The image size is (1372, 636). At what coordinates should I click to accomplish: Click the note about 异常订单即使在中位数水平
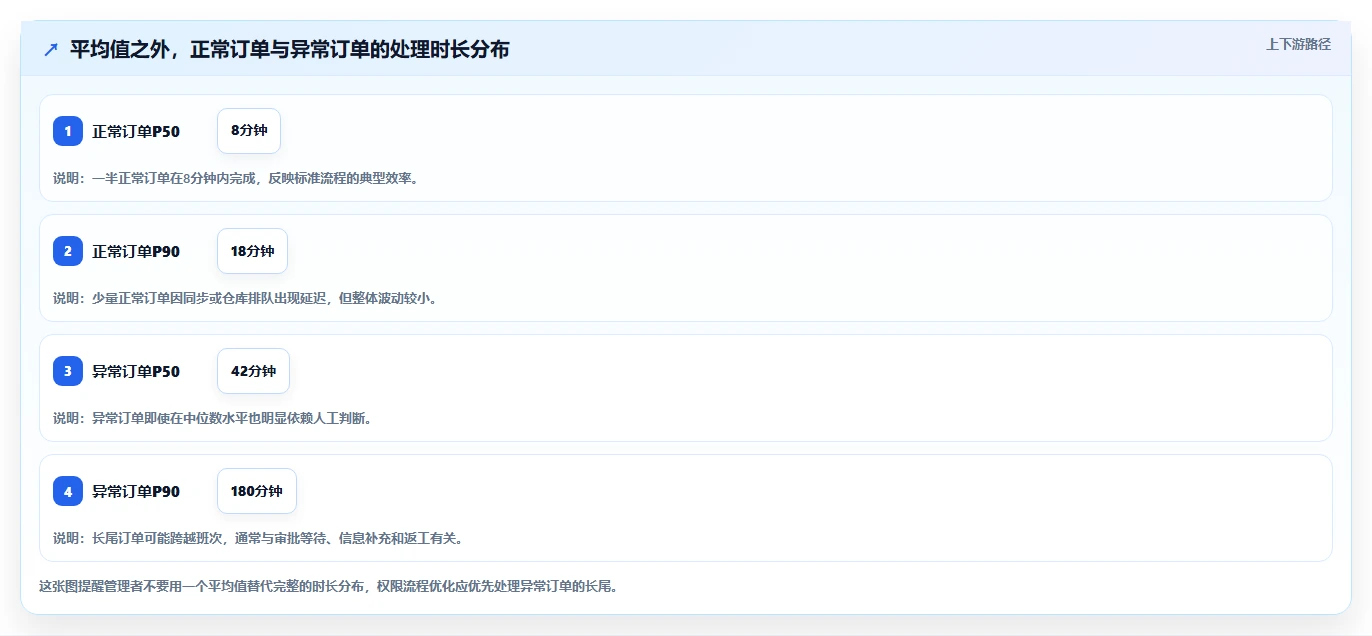(213, 418)
